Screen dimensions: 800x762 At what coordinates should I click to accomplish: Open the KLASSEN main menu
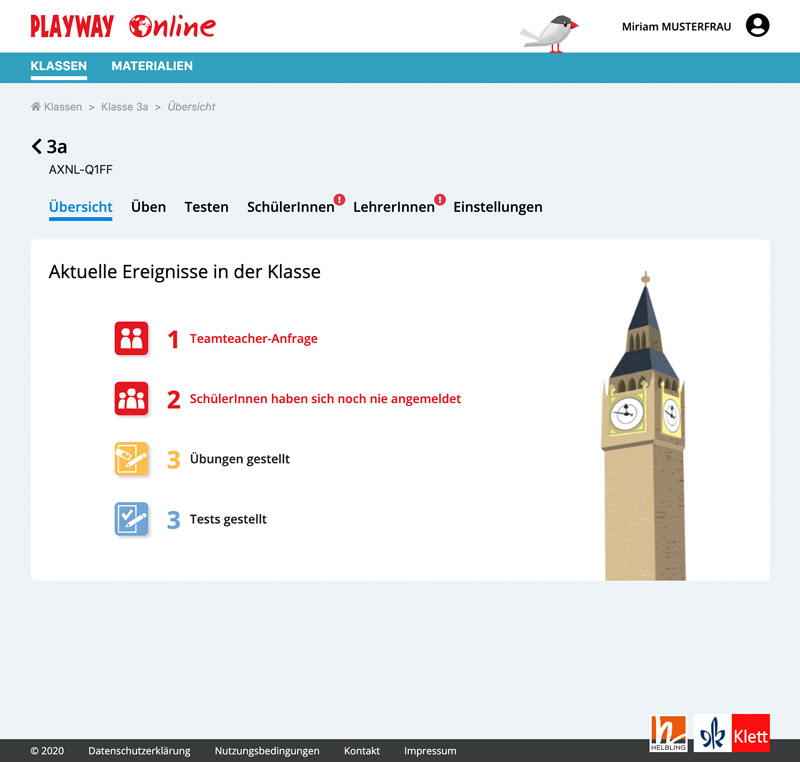(x=59, y=66)
